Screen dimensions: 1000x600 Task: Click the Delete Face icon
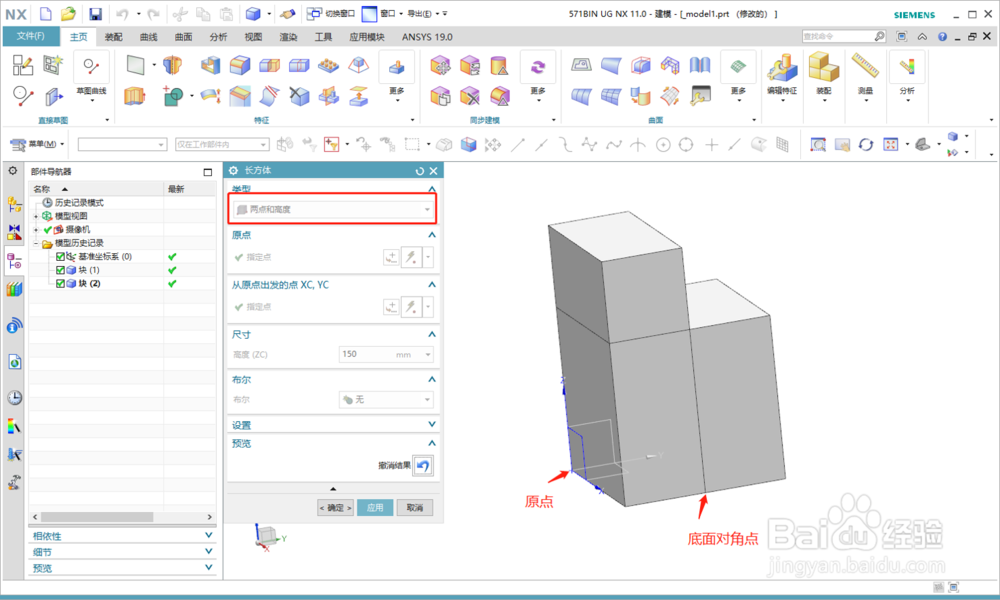470,96
